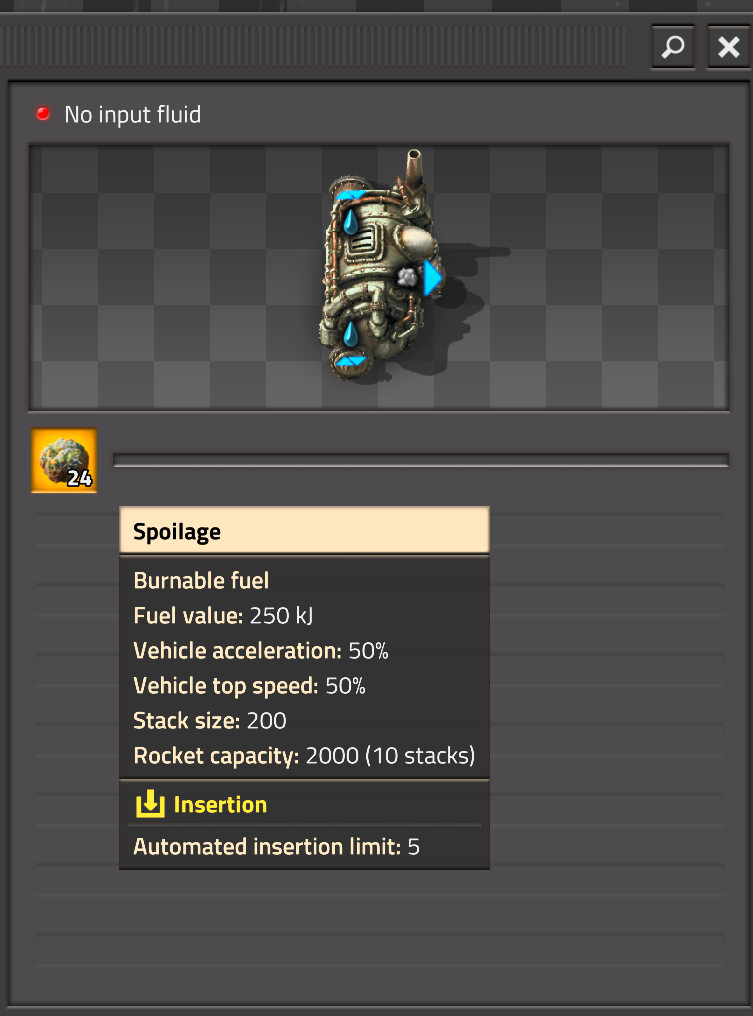
Task: Click the bottom fluid connection arrow
Action: click(351, 362)
